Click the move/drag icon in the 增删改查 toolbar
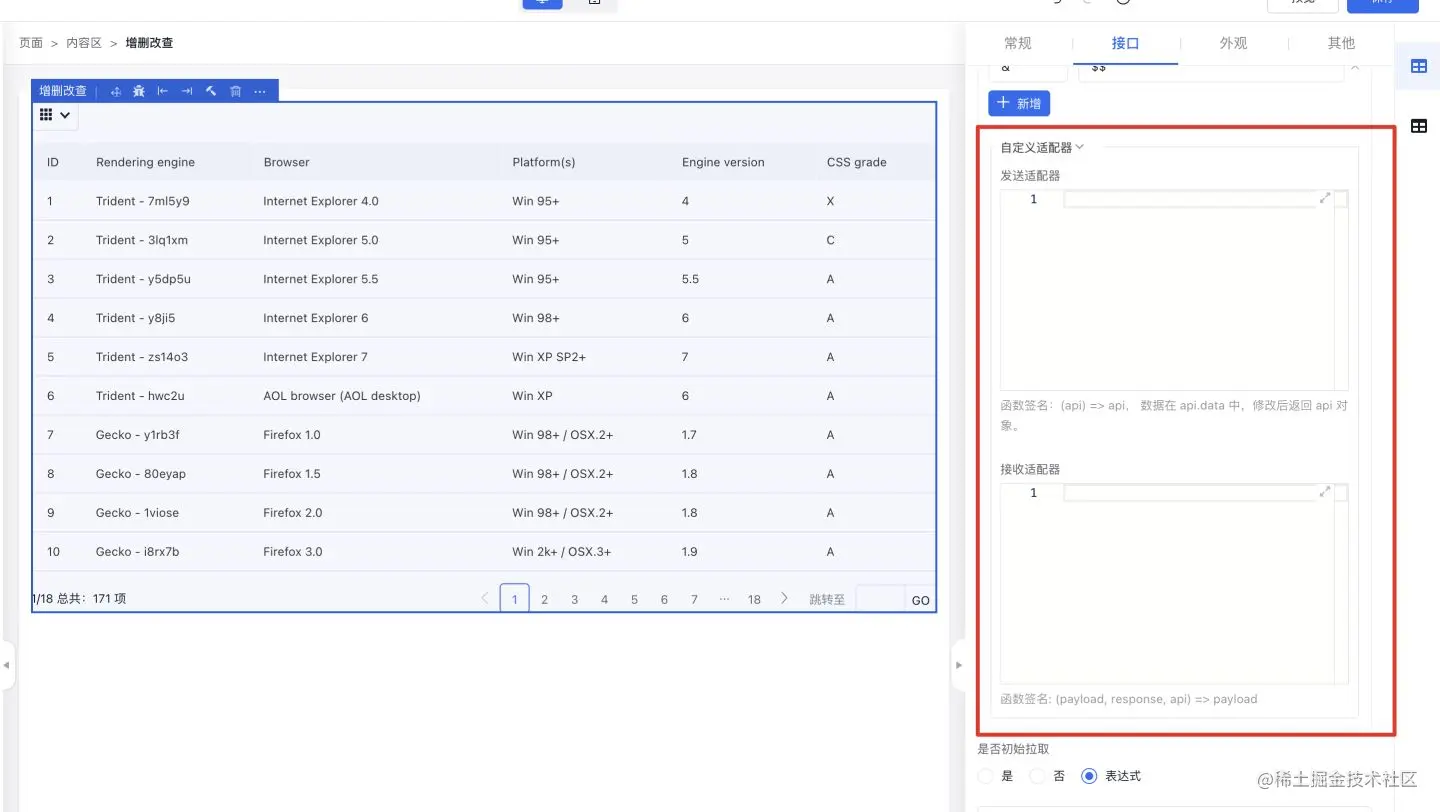 point(116,91)
